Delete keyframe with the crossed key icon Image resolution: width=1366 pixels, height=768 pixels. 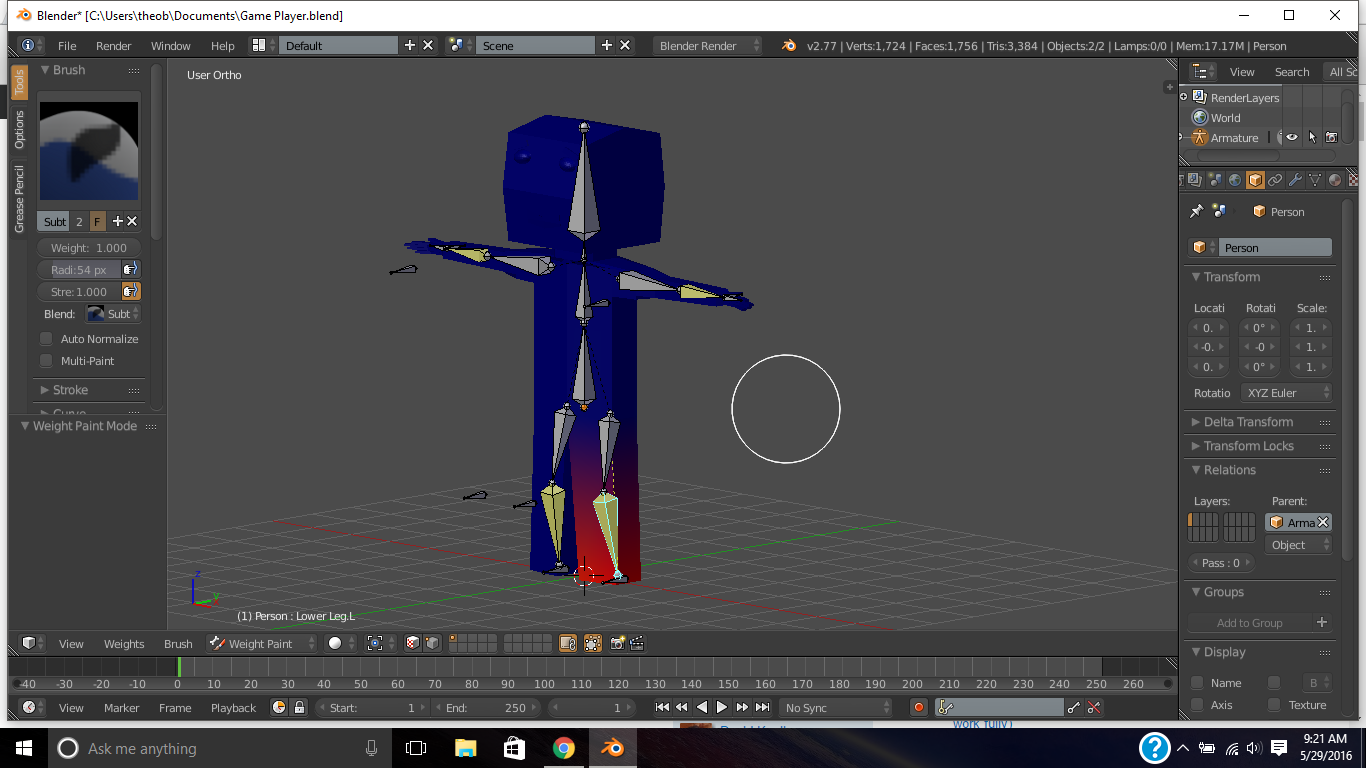[1094, 707]
